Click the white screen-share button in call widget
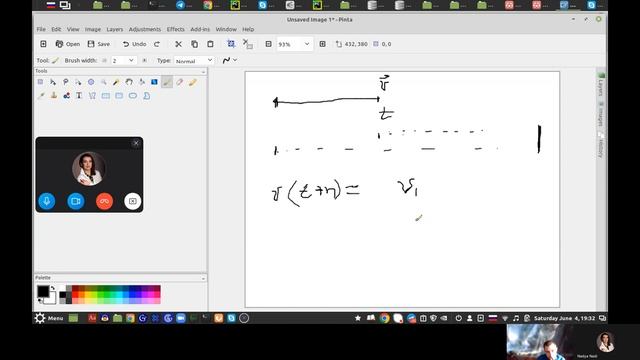 (x=133, y=201)
